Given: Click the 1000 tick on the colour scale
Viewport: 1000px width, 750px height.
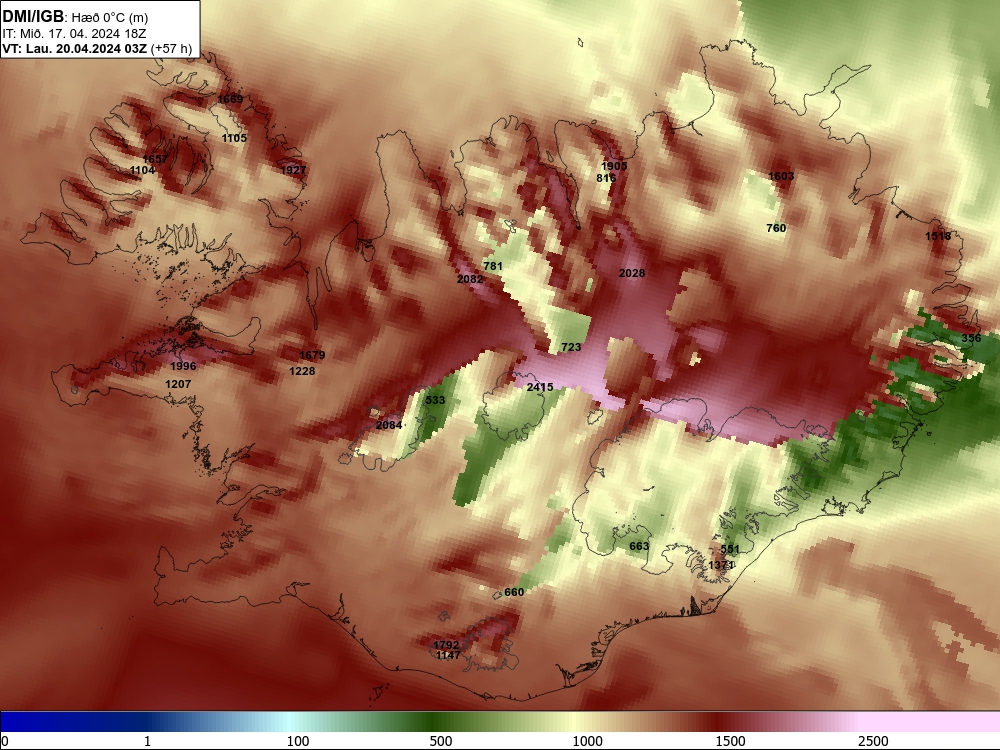Looking at the screenshot, I should 587,740.
